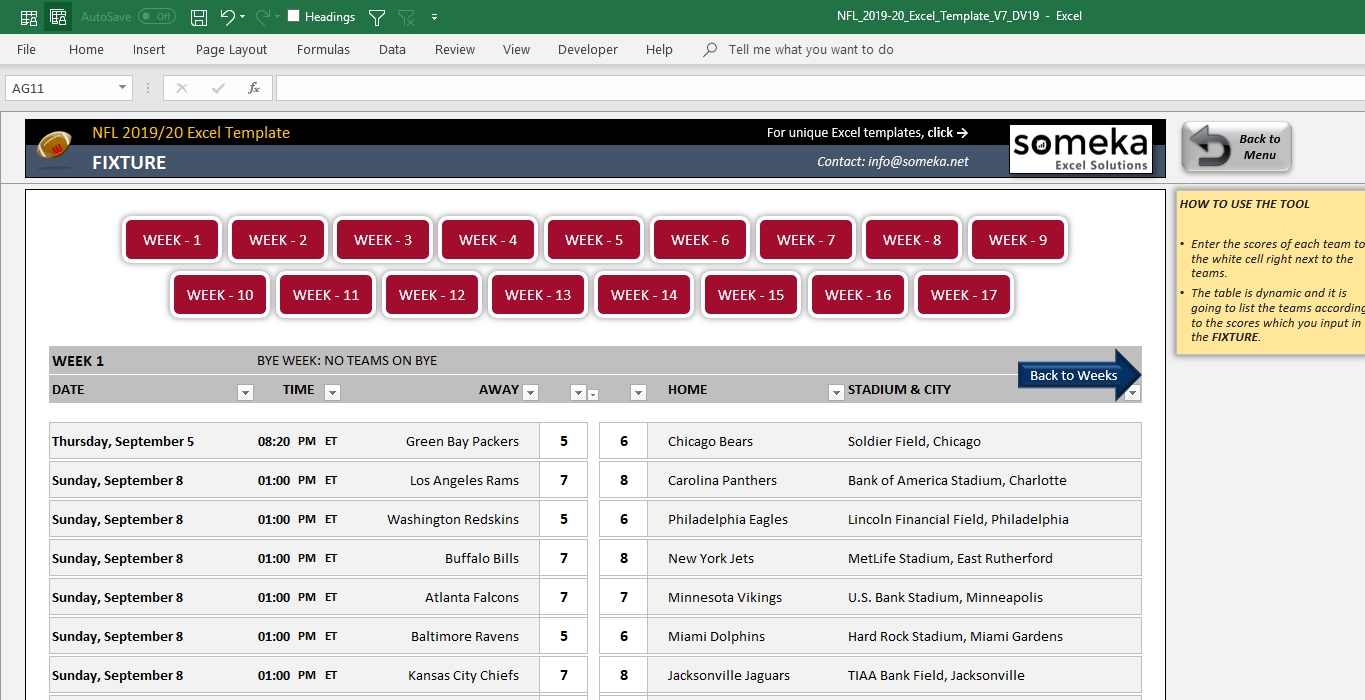The image size is (1365, 700).
Task: Toggle the AutoSave switch
Action: 156,17
